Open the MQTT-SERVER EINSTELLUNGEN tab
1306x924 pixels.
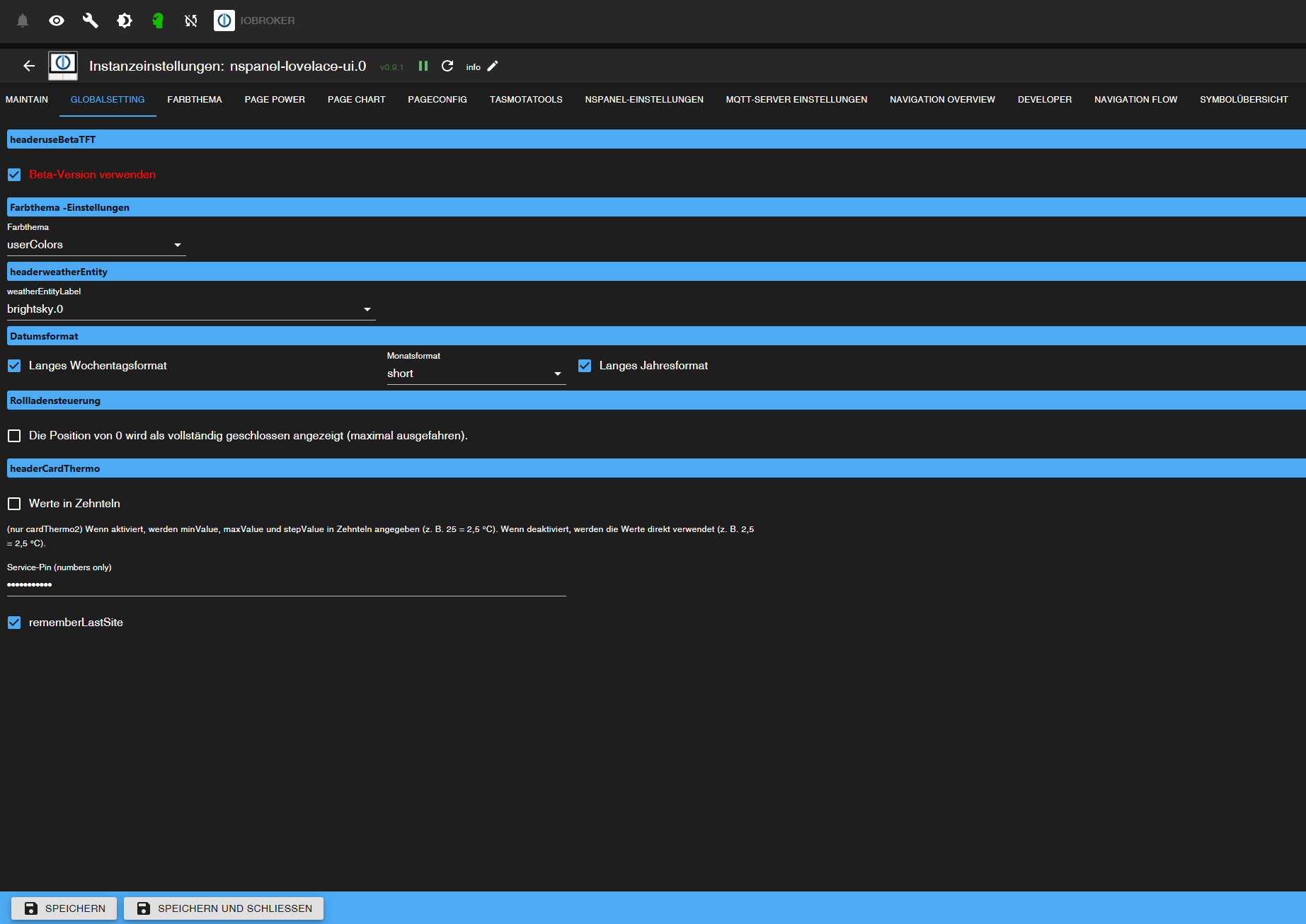click(796, 100)
